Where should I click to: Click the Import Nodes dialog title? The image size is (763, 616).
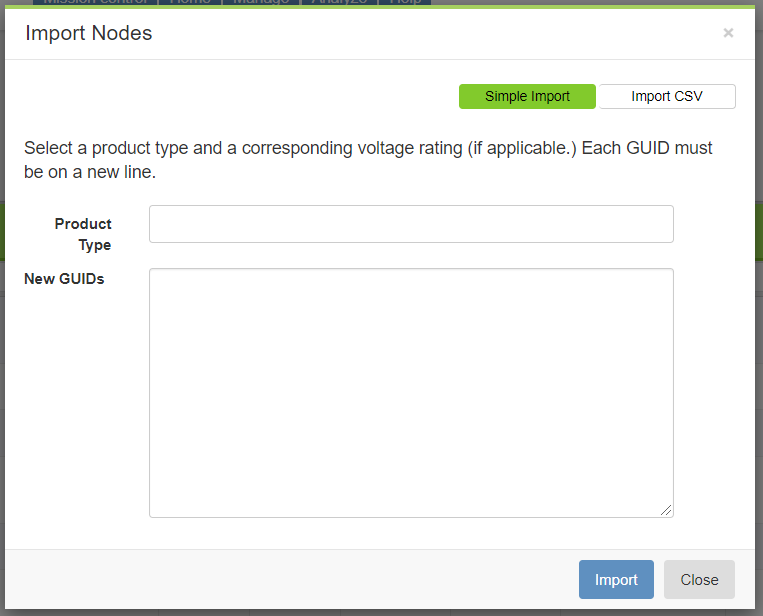pyautogui.click(x=89, y=33)
